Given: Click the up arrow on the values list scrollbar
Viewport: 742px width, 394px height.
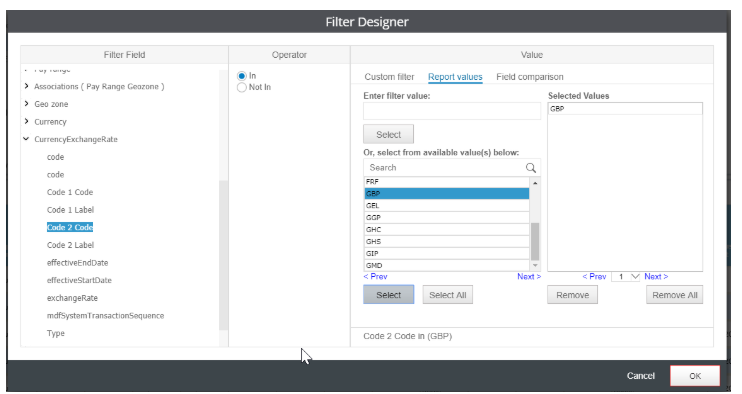Looking at the screenshot, I should [x=535, y=183].
